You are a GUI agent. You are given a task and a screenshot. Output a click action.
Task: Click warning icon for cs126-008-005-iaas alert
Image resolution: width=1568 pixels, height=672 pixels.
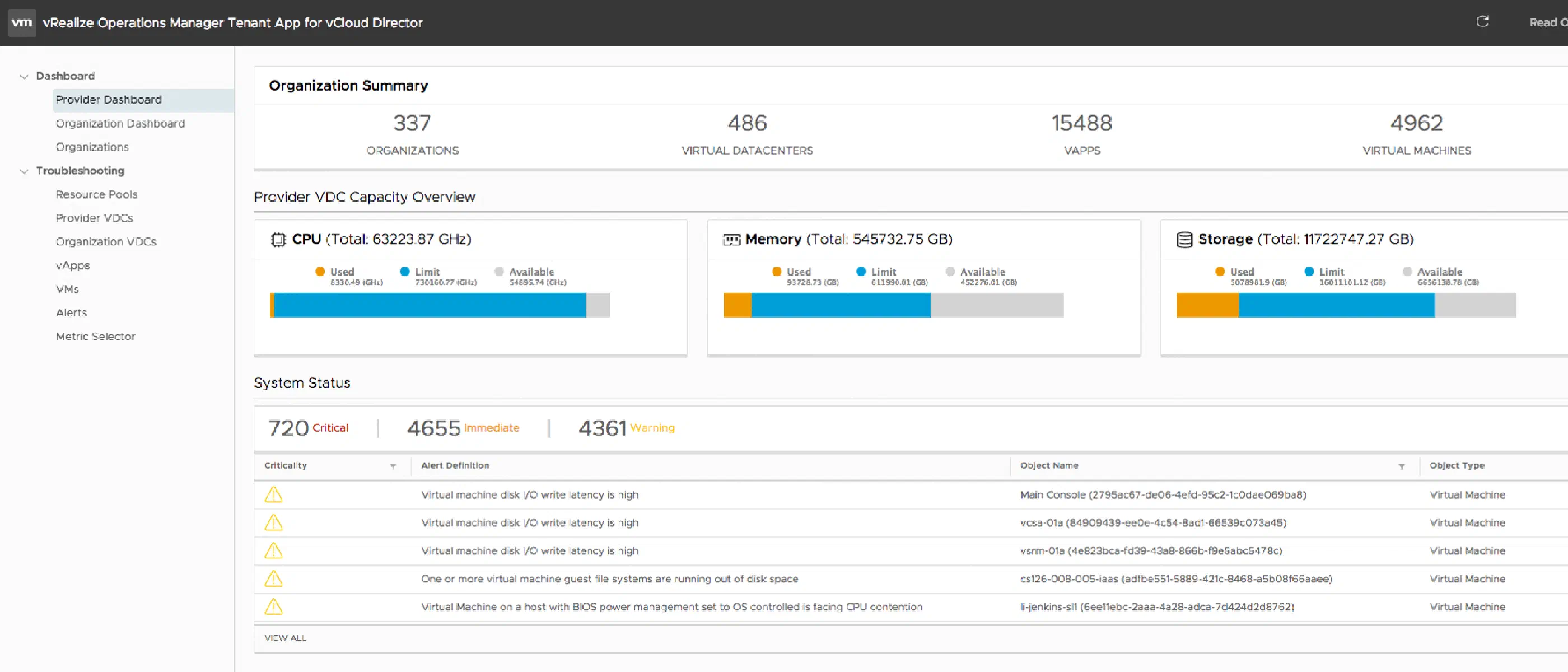tap(273, 578)
